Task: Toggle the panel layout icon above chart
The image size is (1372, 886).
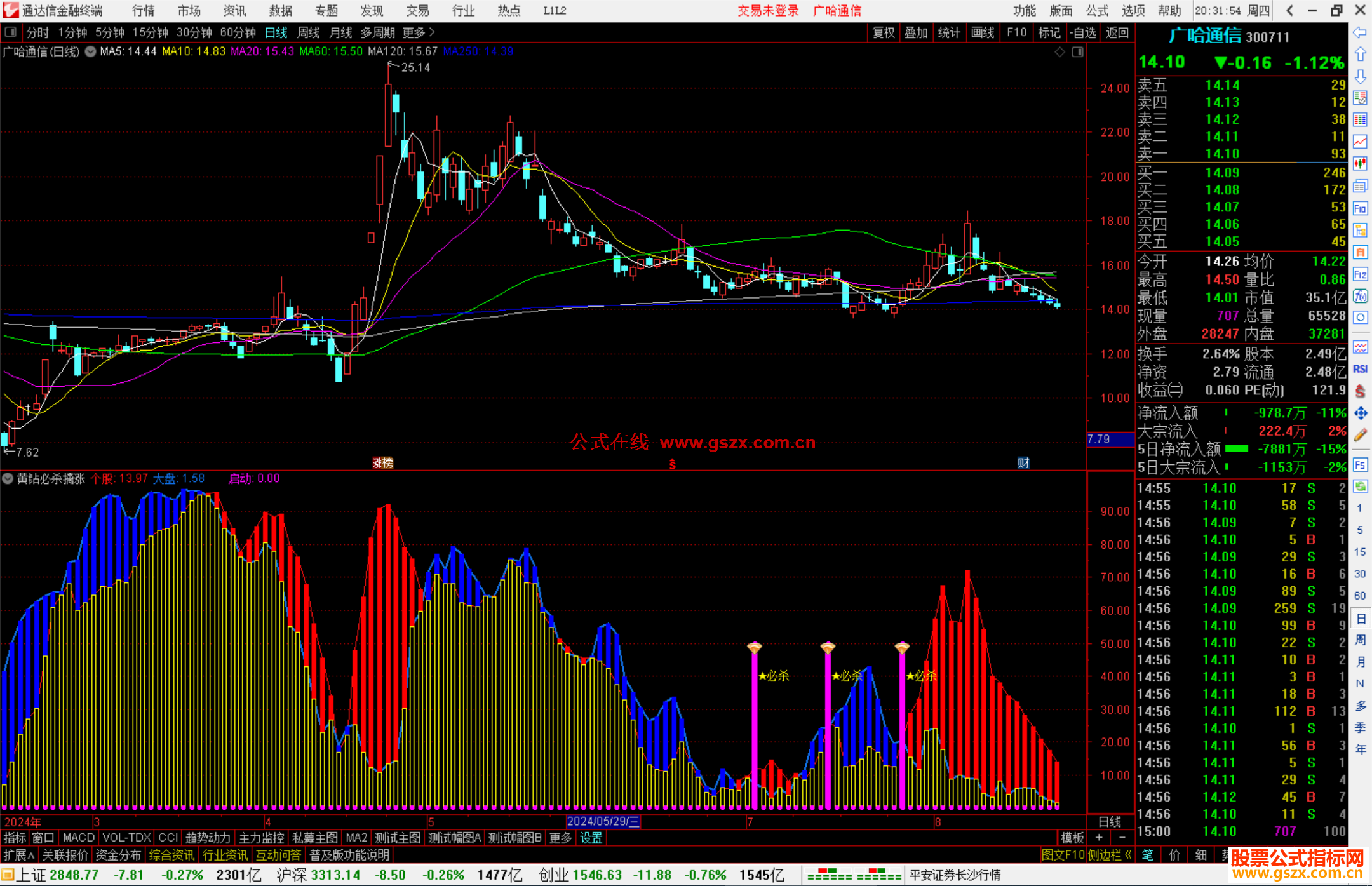Action: click(1077, 52)
